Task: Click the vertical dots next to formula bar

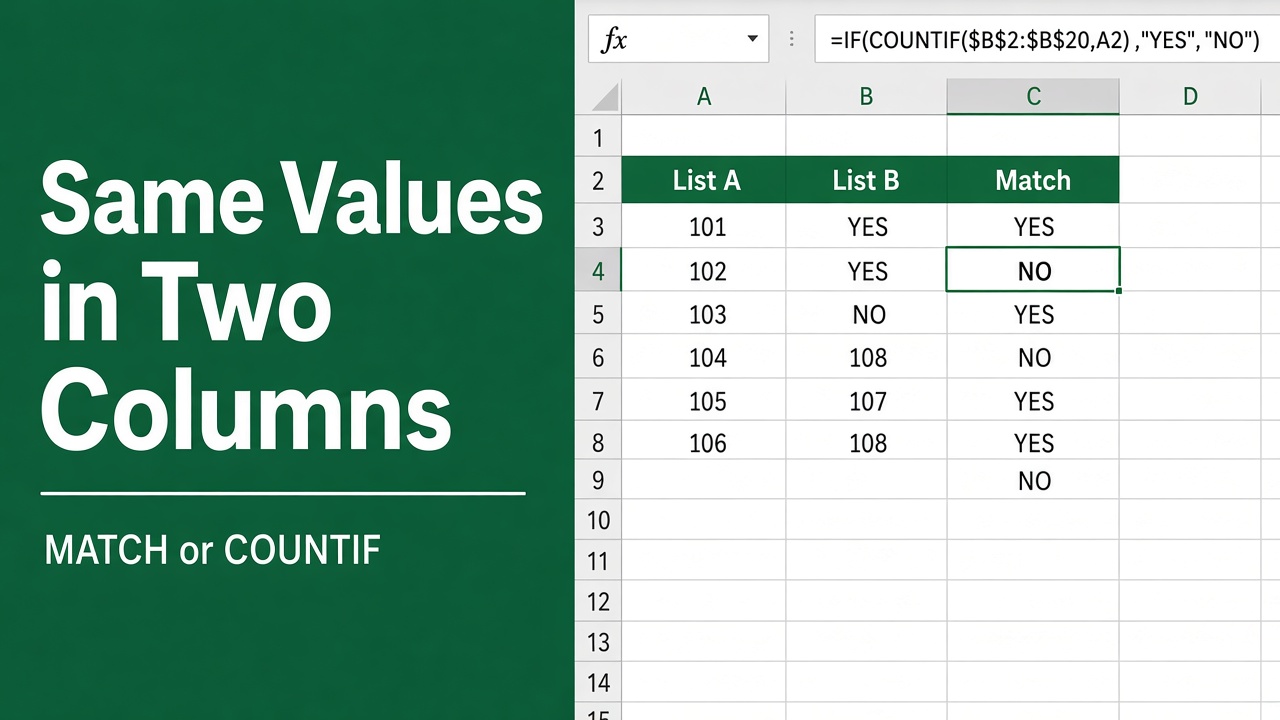Action: point(792,39)
